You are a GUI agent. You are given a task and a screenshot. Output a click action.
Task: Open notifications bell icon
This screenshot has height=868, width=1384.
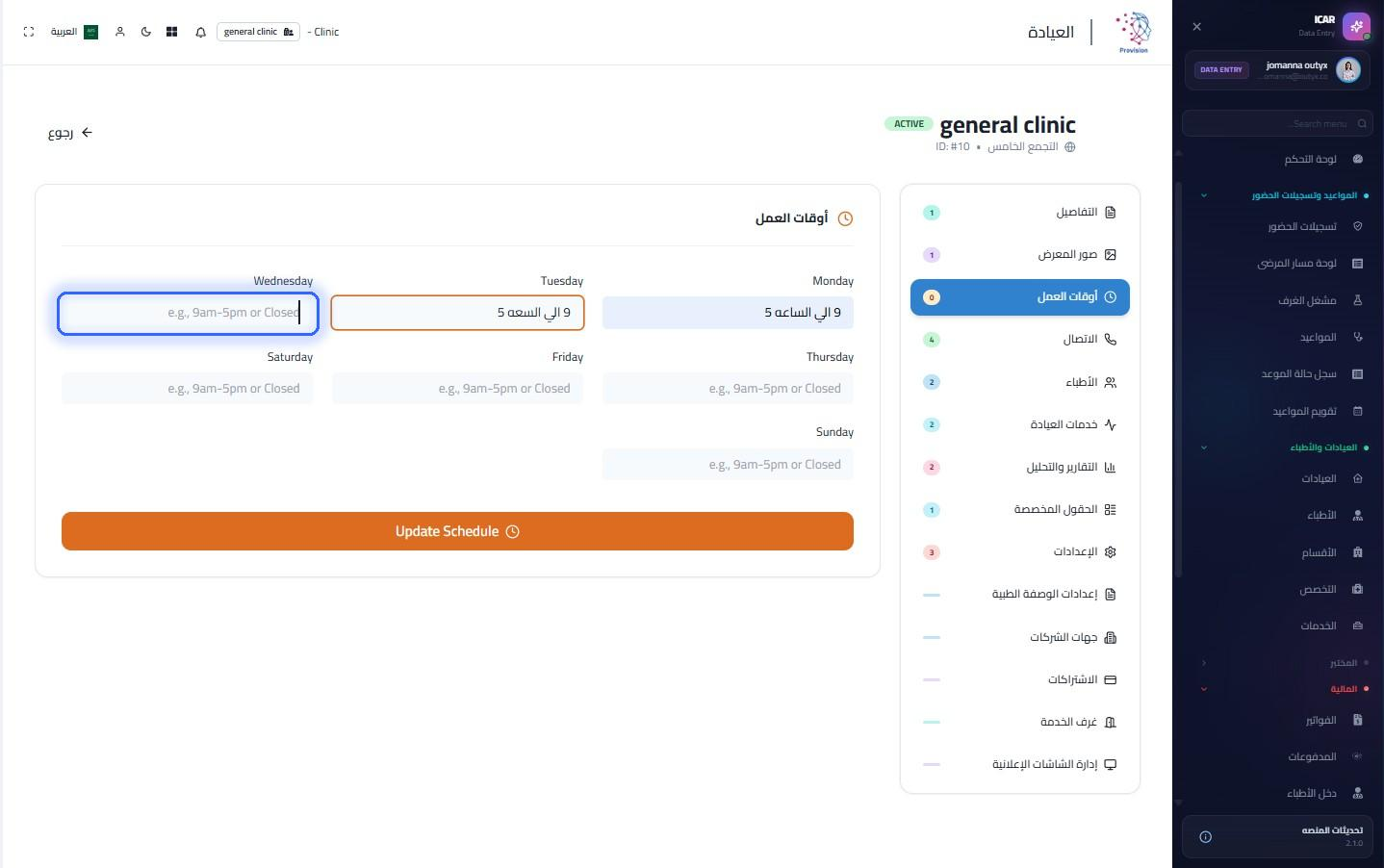click(200, 32)
